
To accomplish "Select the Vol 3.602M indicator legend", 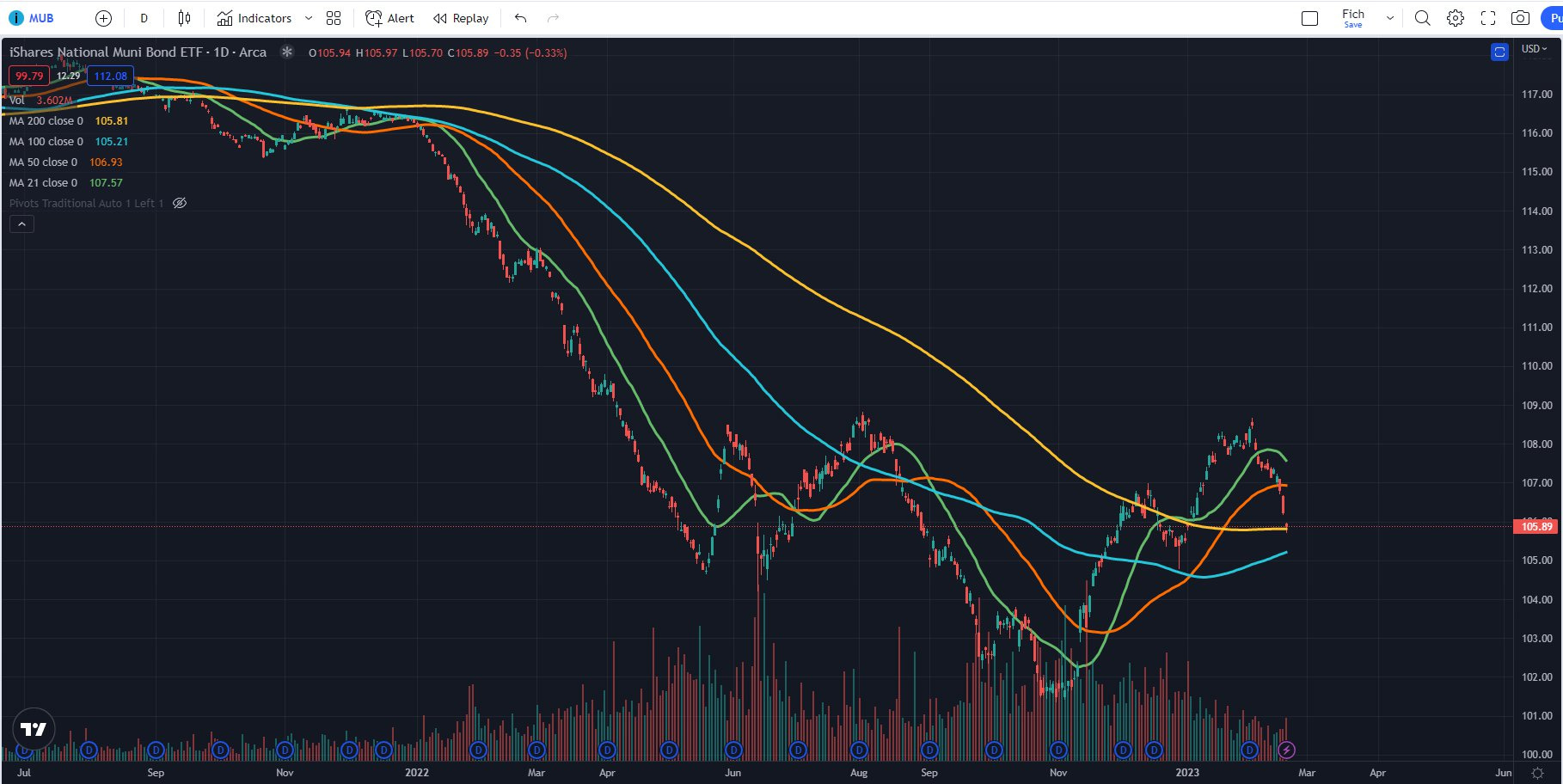I will (41, 101).
